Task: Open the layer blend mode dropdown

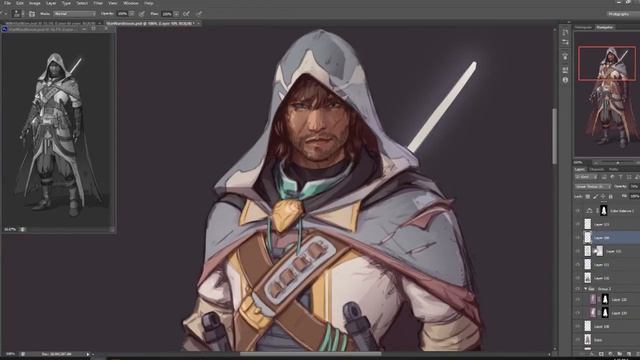Action: [593, 187]
